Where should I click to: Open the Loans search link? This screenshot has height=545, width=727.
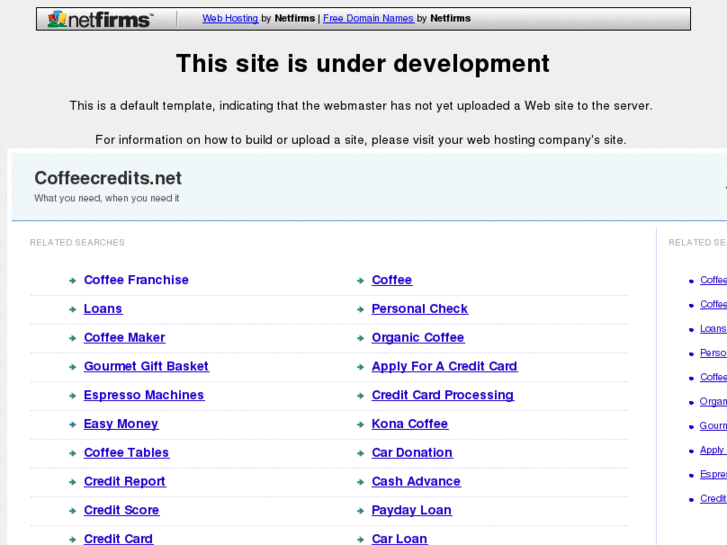[x=103, y=309]
